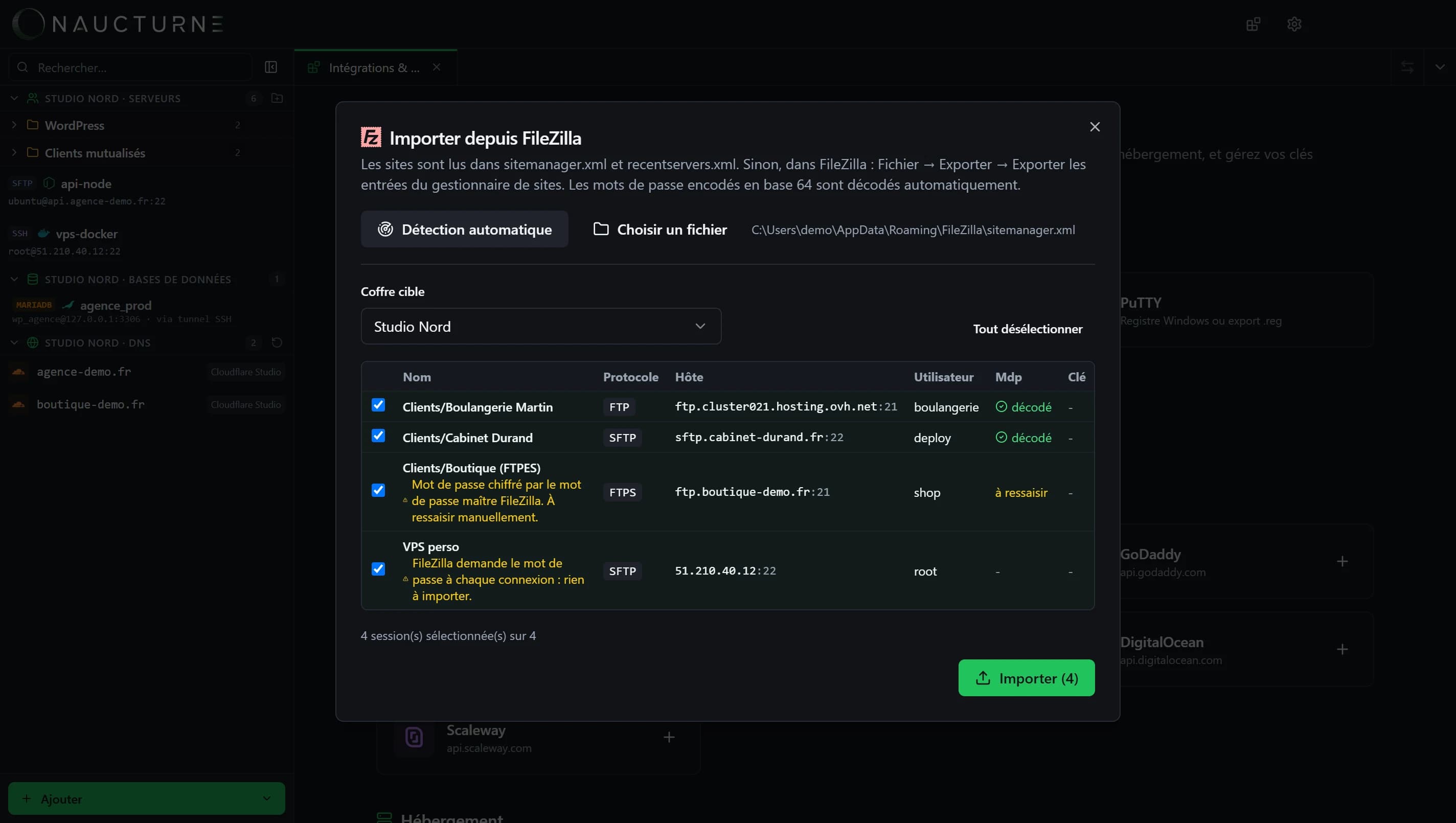Click Tout désélectionner
The width and height of the screenshot is (1456, 823).
click(x=1028, y=329)
